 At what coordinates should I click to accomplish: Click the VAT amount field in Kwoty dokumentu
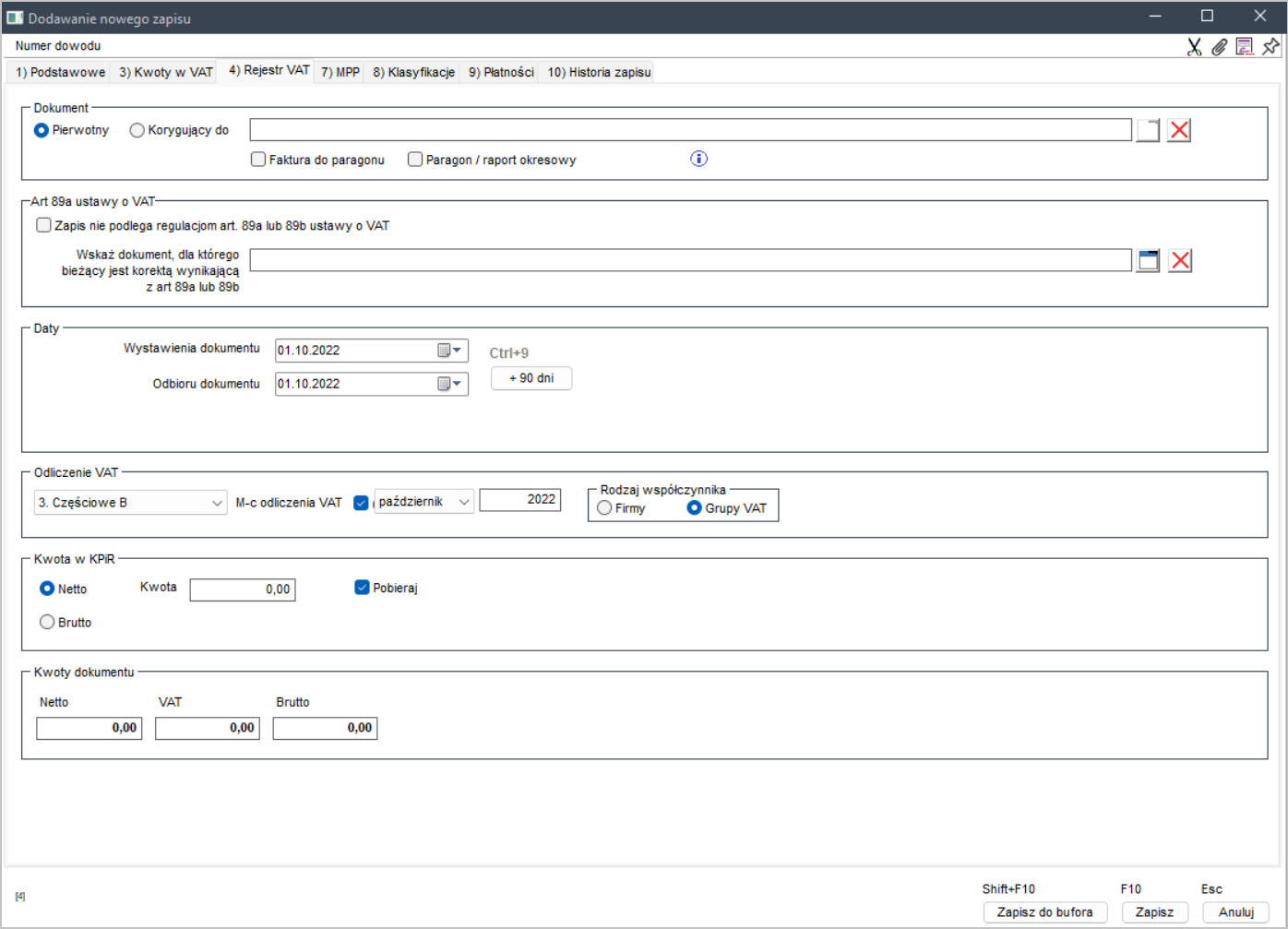point(208,728)
